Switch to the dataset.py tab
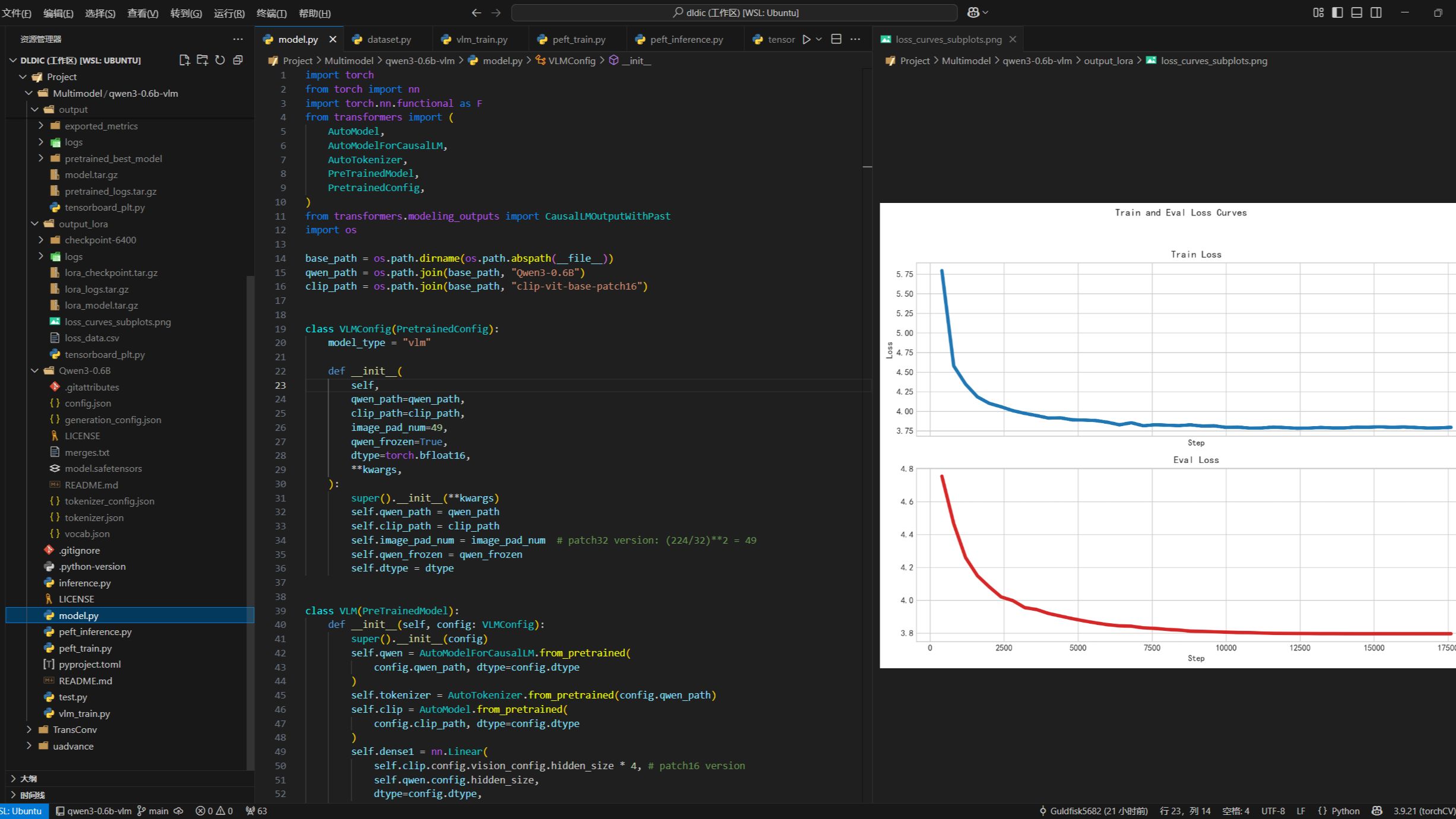Viewport: 1456px width, 819px height. [x=389, y=39]
